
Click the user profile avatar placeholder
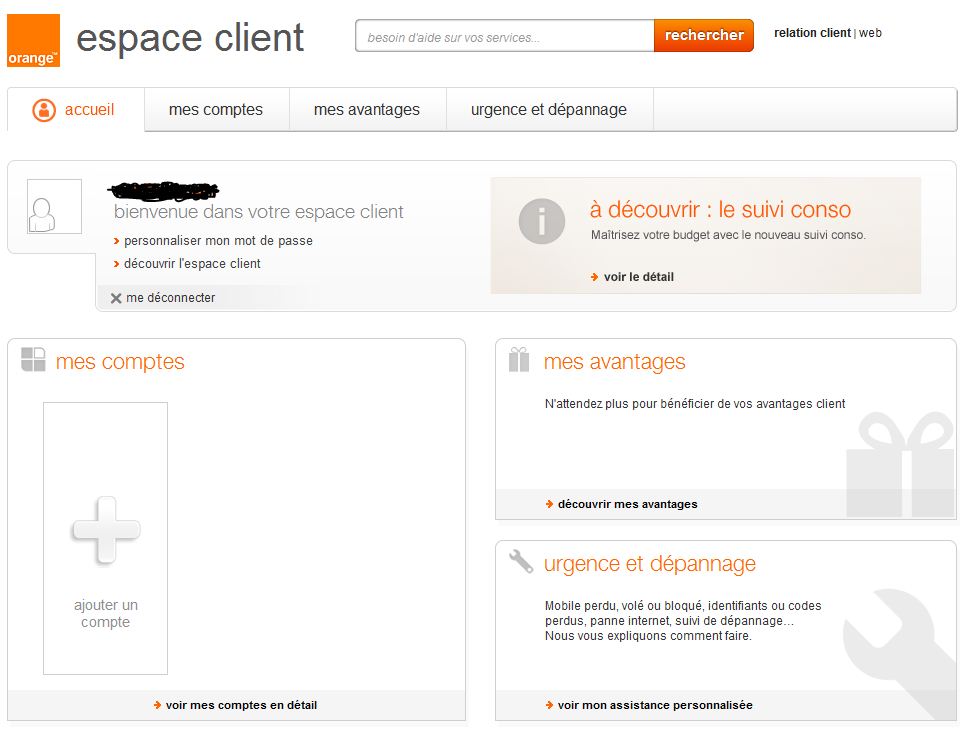tap(54, 207)
